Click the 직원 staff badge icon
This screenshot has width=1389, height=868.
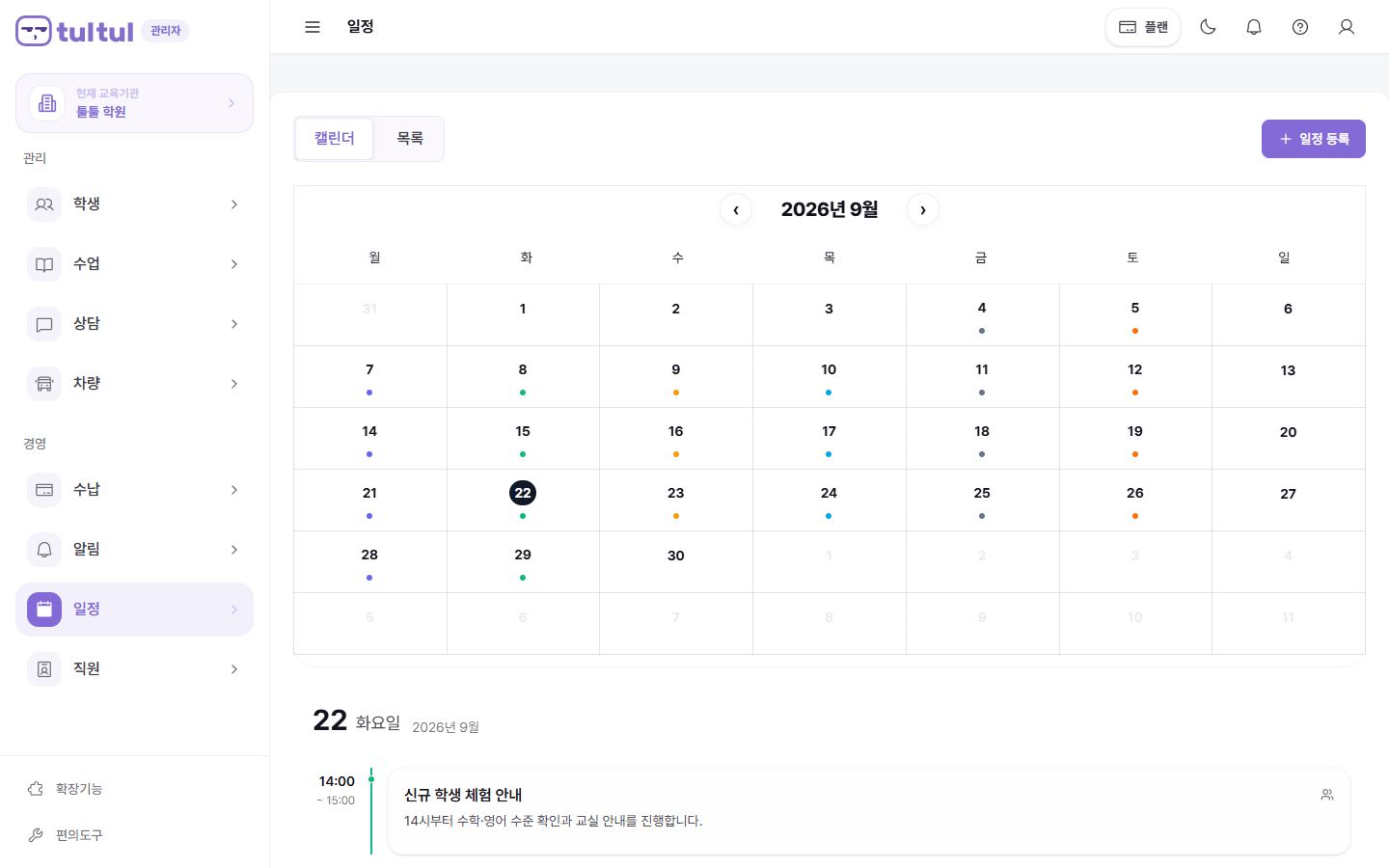[x=44, y=669]
